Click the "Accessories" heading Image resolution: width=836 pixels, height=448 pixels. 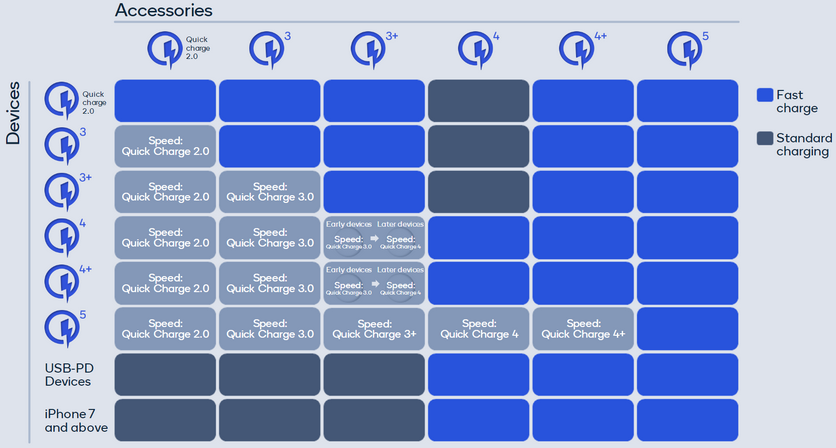pyautogui.click(x=164, y=10)
